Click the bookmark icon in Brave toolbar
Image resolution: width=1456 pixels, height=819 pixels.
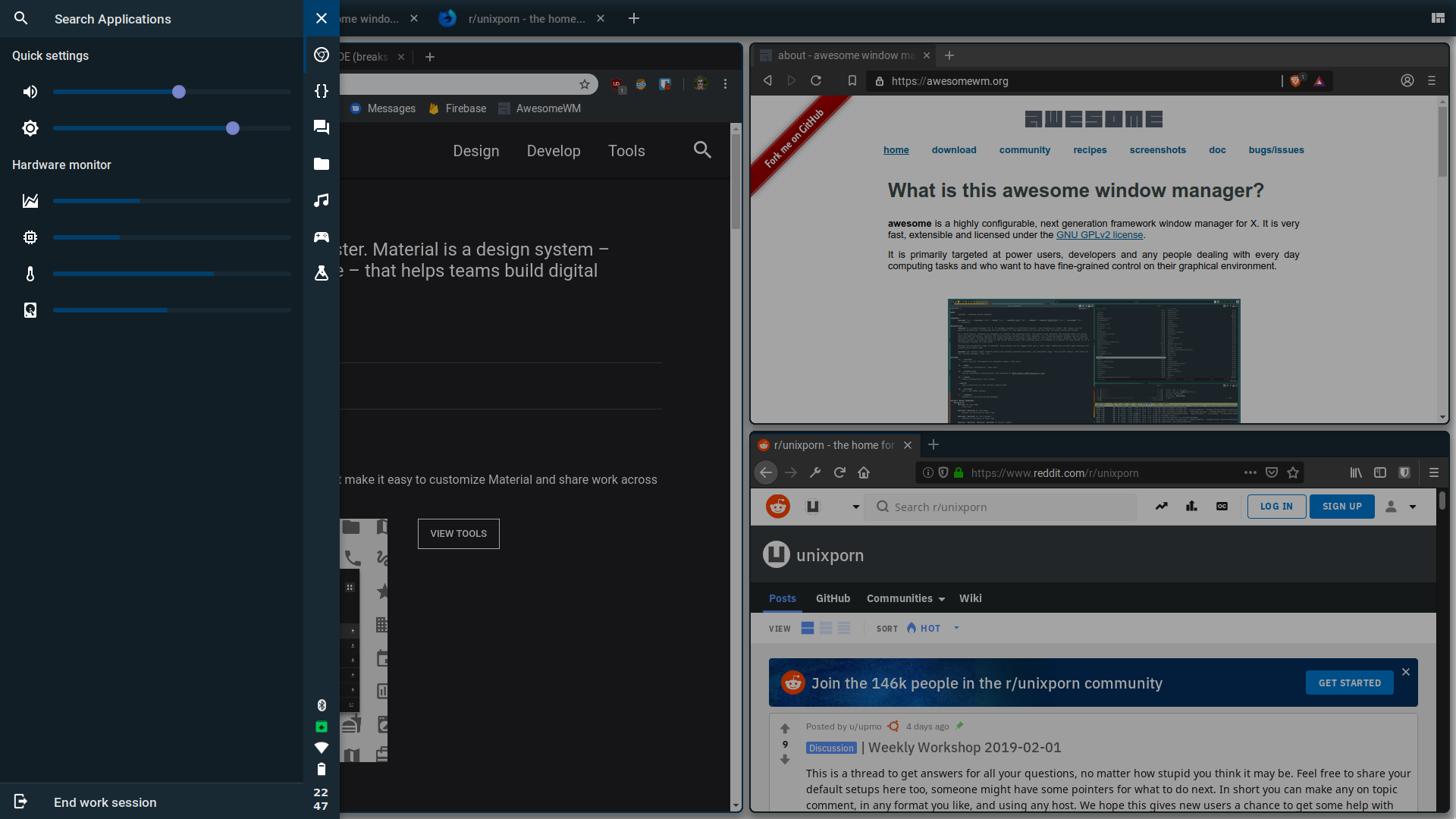tap(852, 80)
